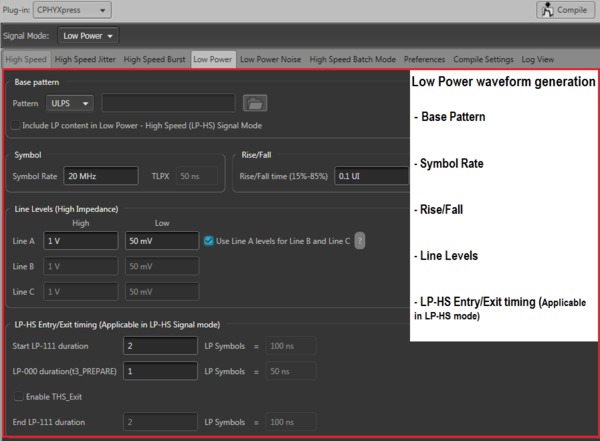Switch to the High Speed Jitter tab

point(85,59)
